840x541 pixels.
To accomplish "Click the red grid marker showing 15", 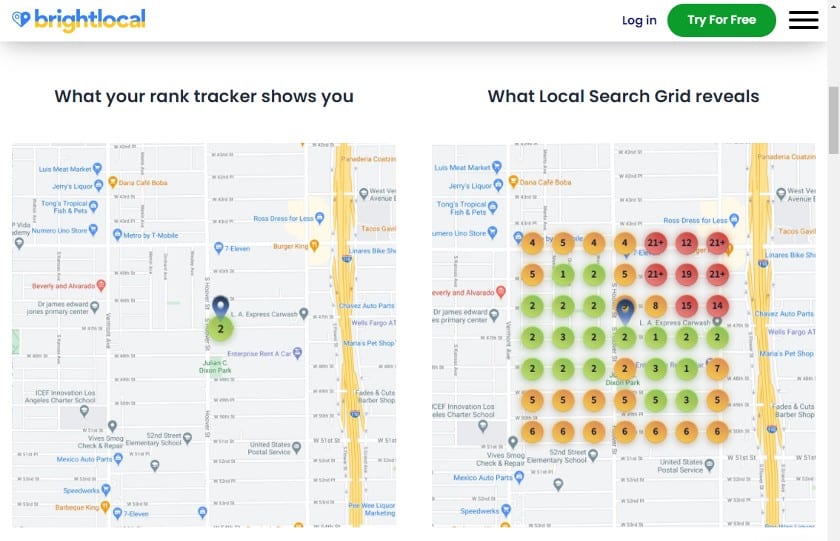I will tap(686, 306).
